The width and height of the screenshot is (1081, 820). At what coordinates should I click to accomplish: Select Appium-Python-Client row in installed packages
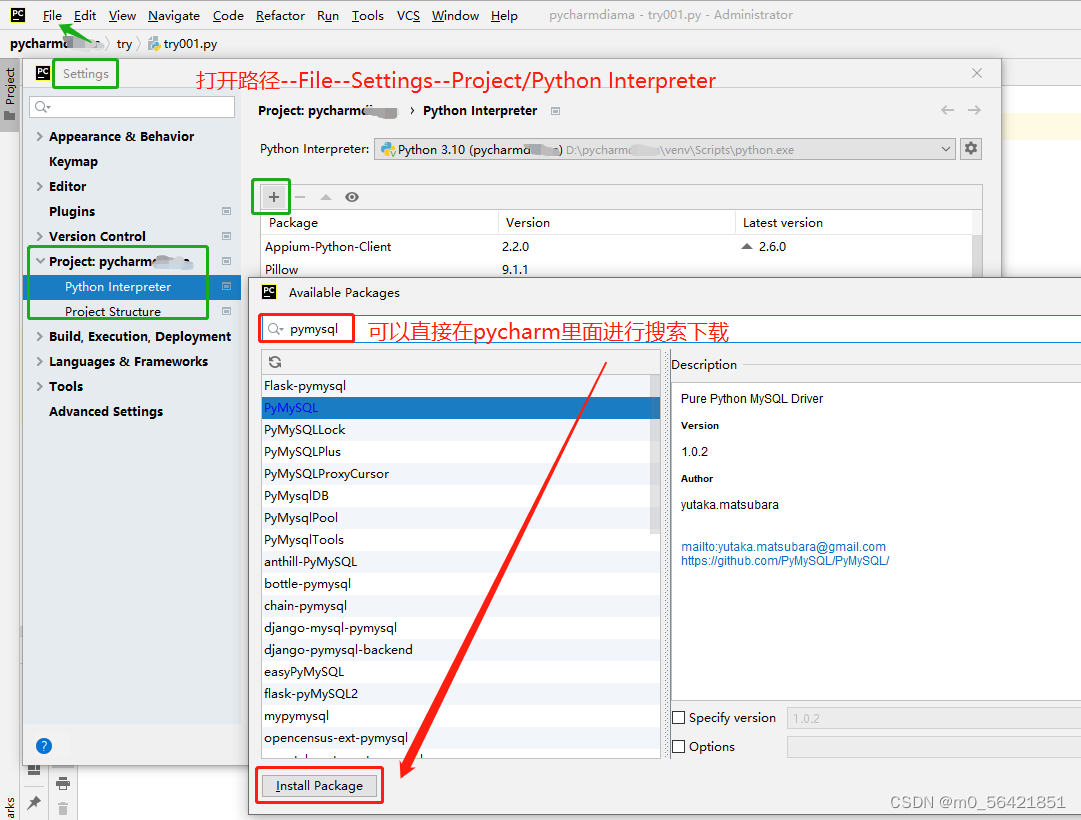coord(616,246)
